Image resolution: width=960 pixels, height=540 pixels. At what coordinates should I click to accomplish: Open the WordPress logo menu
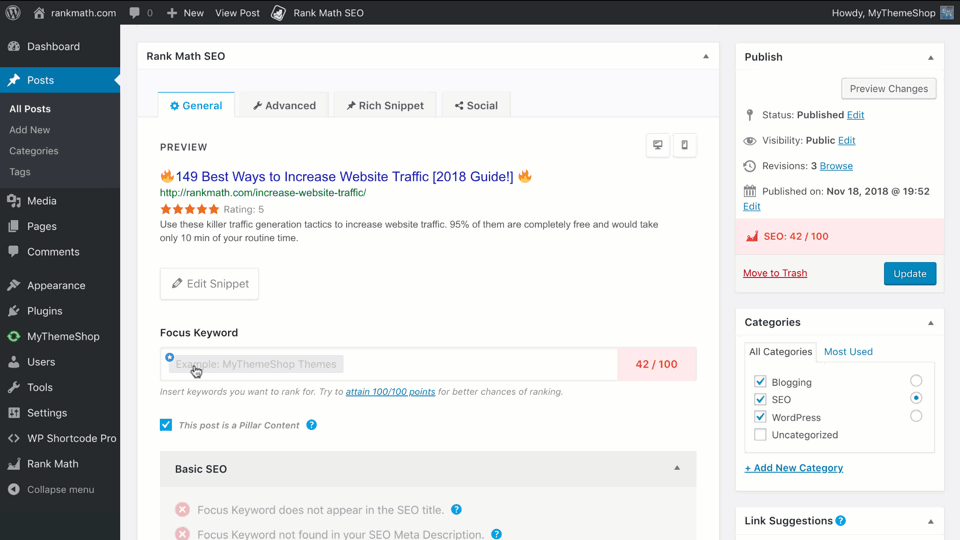[x=13, y=12]
